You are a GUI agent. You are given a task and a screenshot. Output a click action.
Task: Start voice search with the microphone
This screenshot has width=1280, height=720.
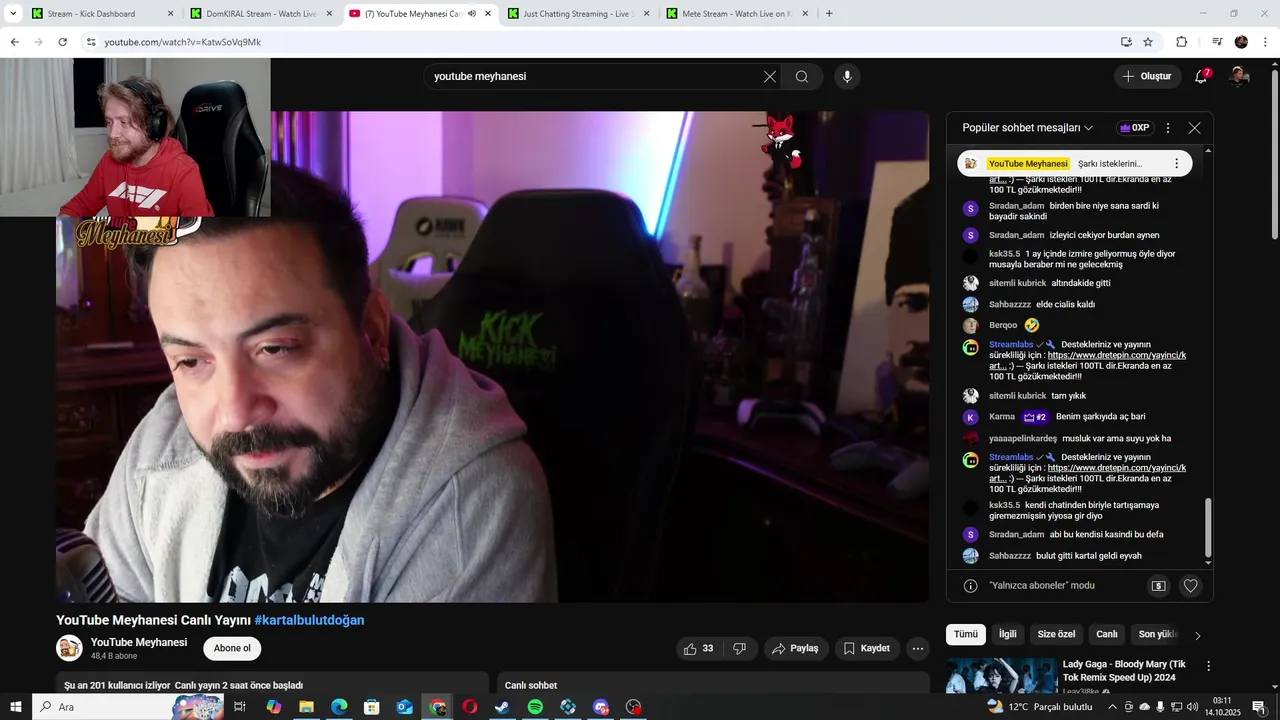847,77
